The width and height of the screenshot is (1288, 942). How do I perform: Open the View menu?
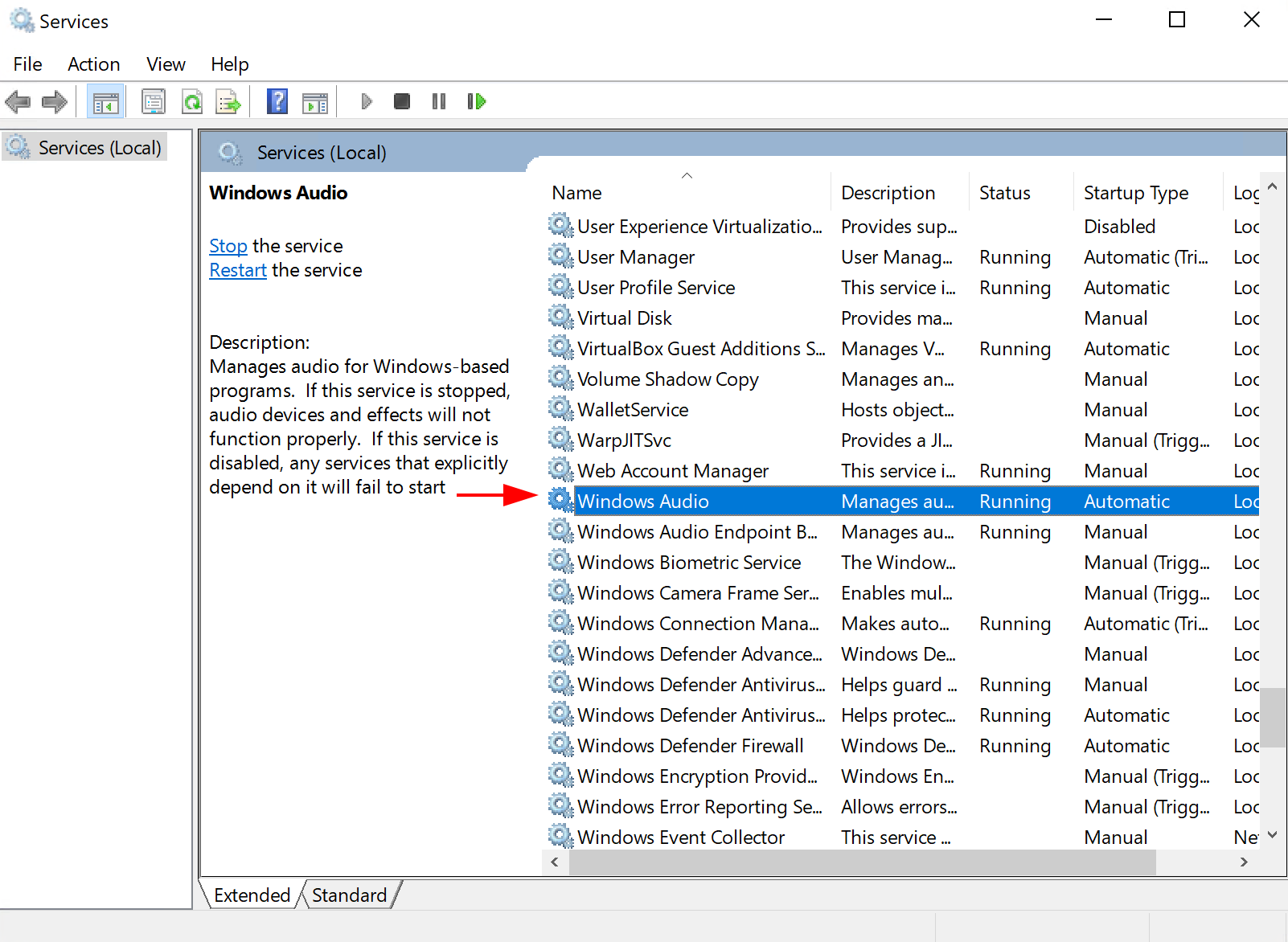pos(165,63)
